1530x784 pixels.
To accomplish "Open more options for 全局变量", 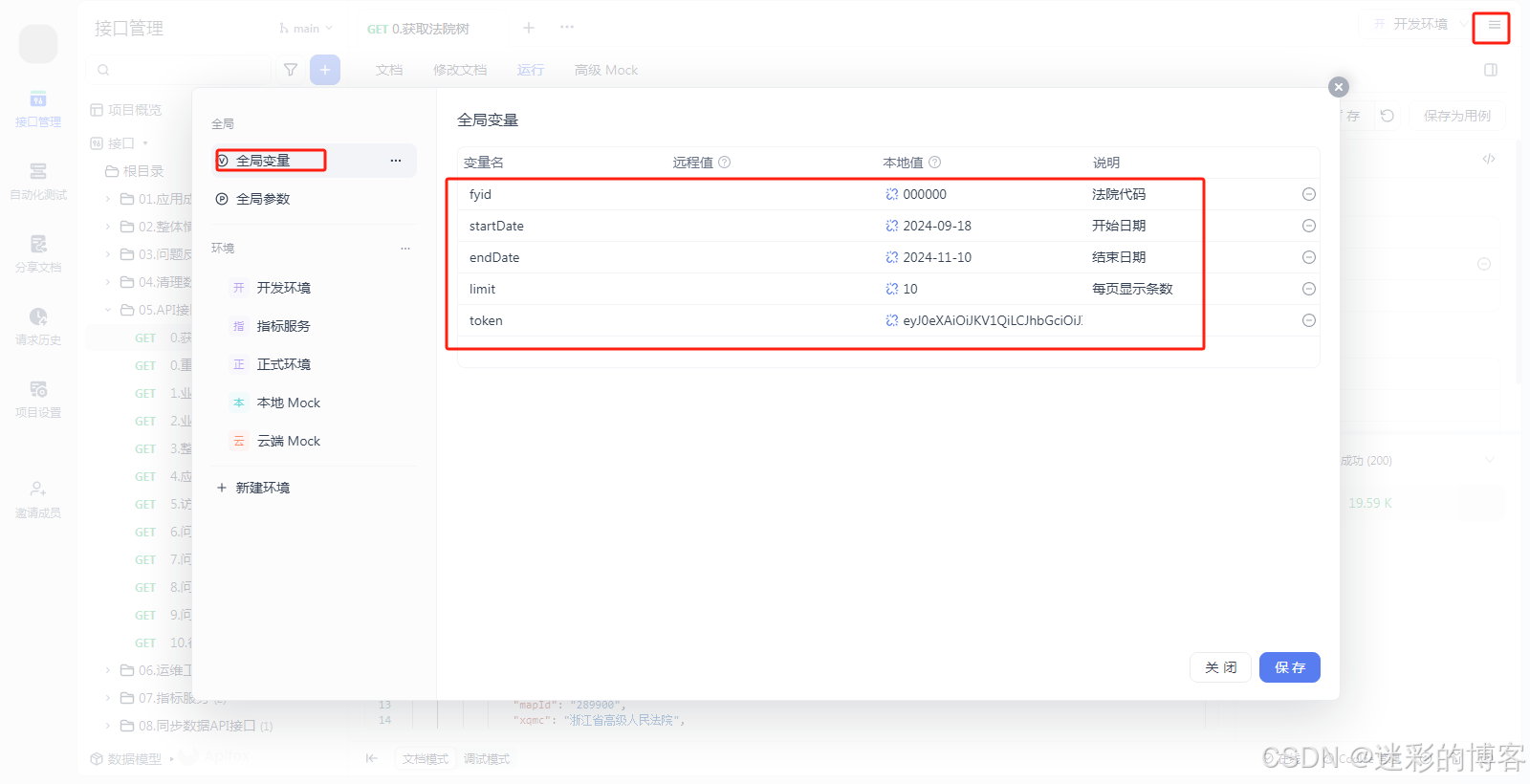I will click(396, 161).
